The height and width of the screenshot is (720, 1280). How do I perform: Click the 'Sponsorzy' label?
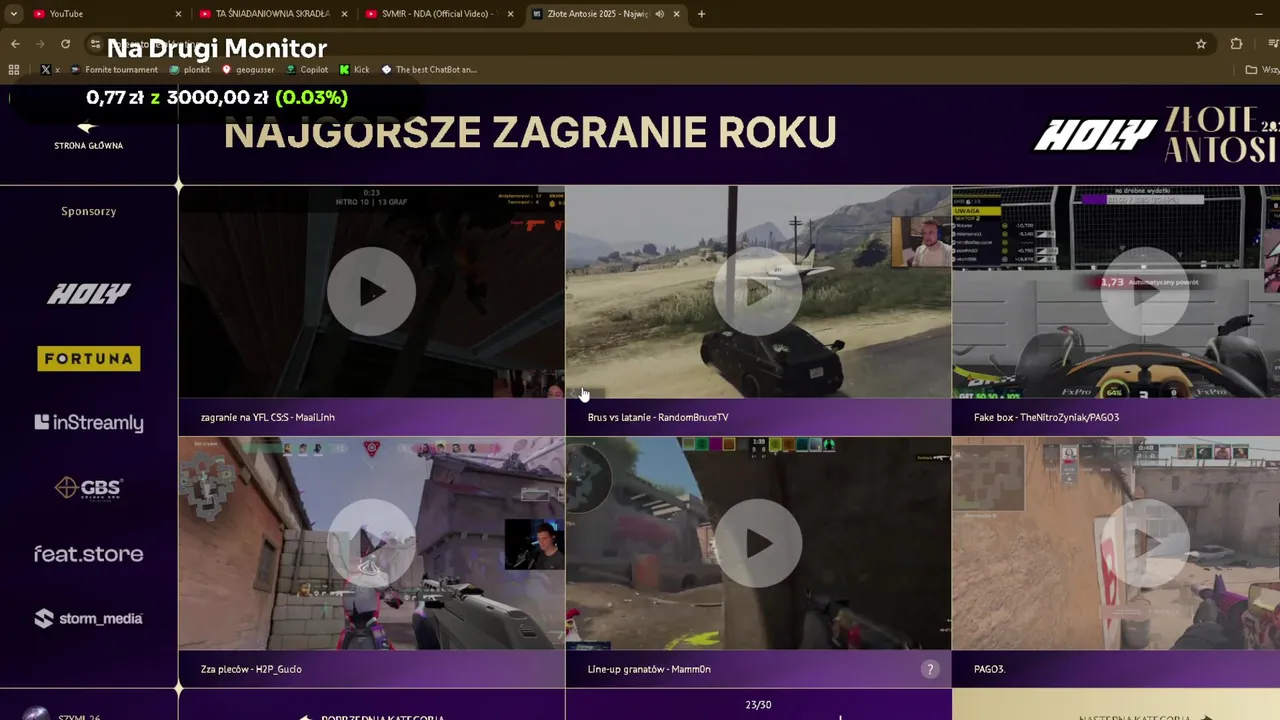coord(88,211)
